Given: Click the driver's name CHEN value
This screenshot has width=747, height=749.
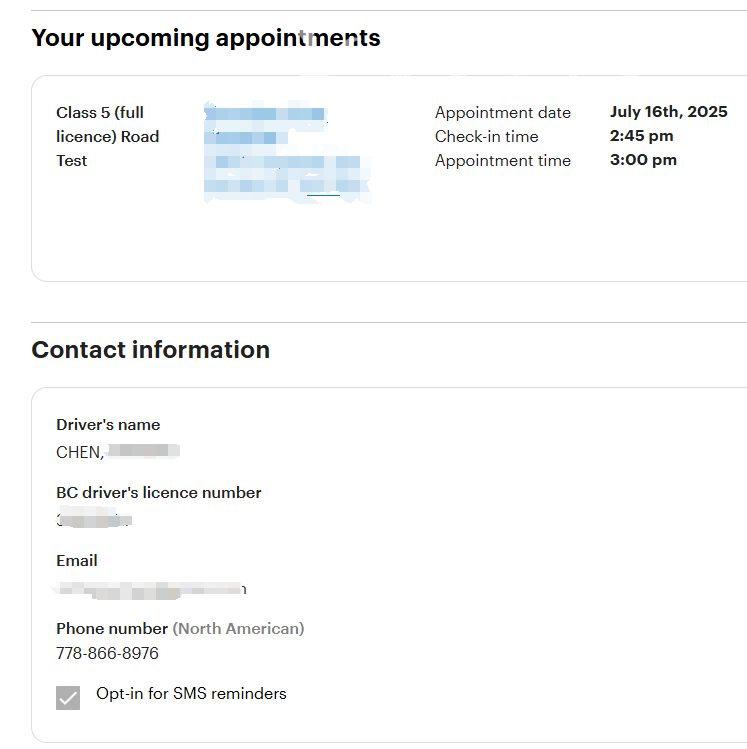Looking at the screenshot, I should click(x=117, y=452).
